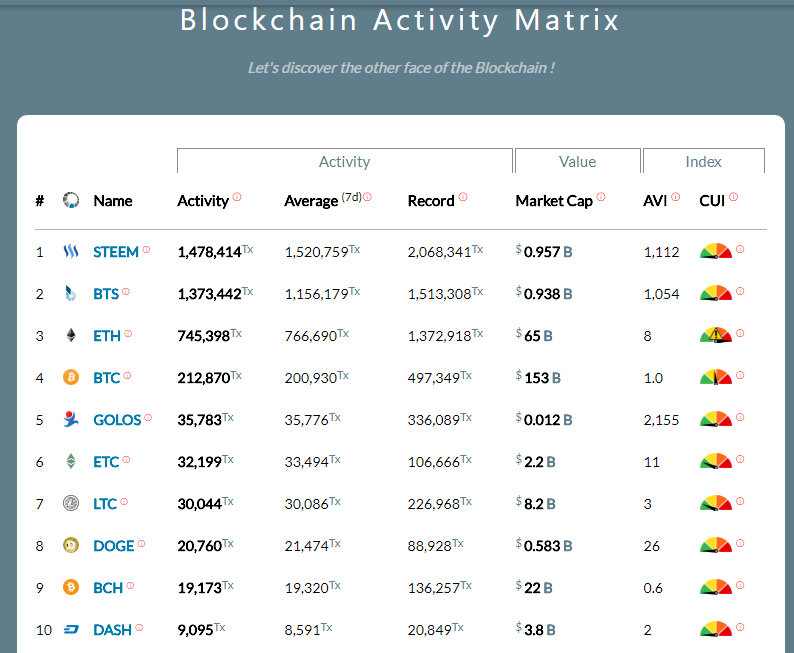
Task: Open the ETH blockchain link
Action: point(107,336)
